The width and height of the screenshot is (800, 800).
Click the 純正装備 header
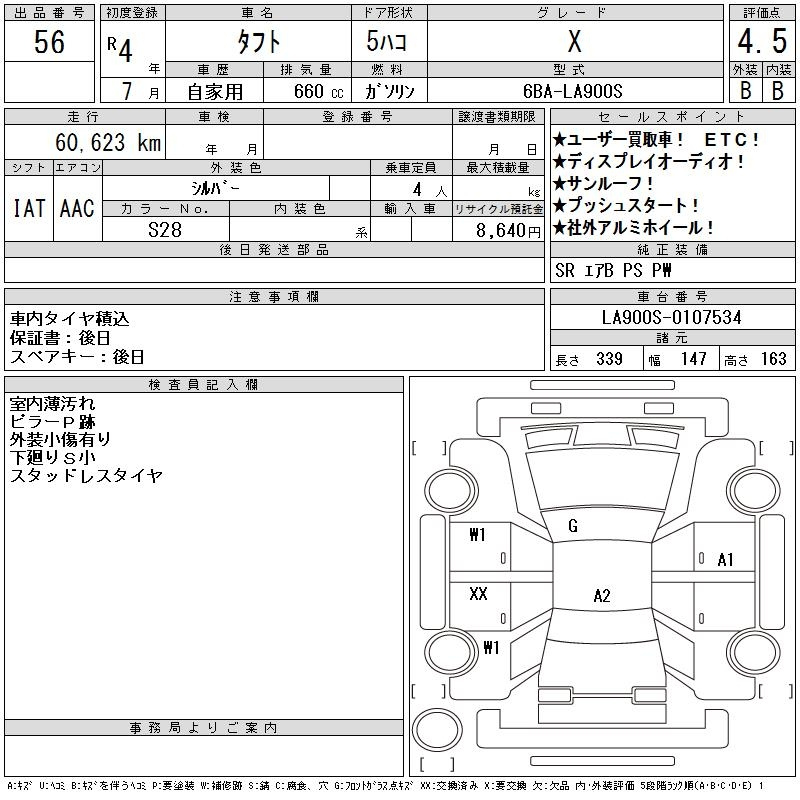672,249
